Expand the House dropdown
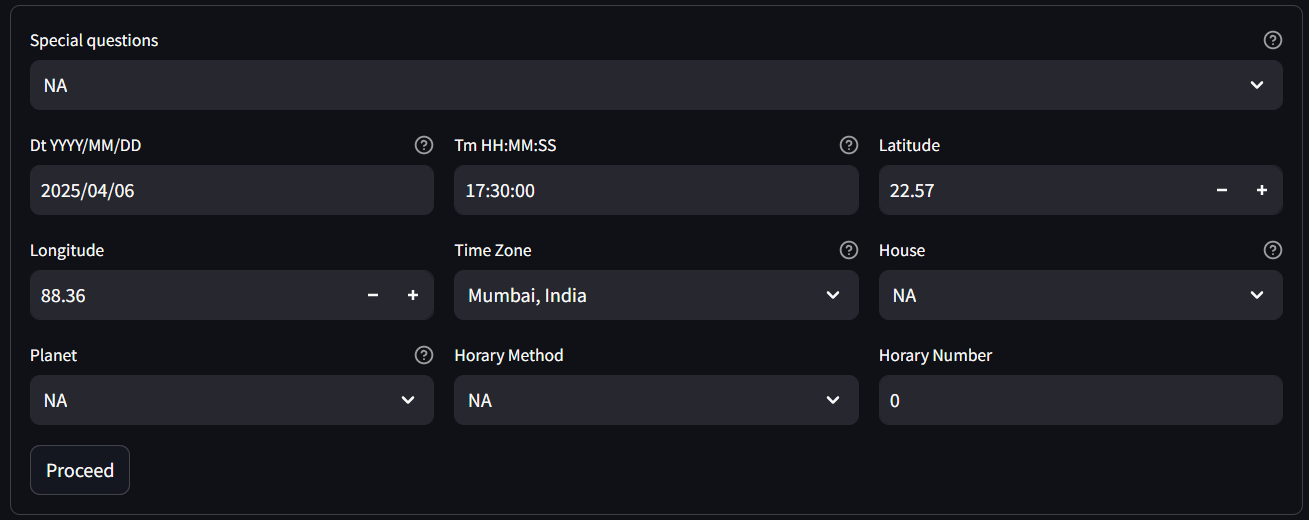This screenshot has width=1309, height=520. click(x=1081, y=295)
